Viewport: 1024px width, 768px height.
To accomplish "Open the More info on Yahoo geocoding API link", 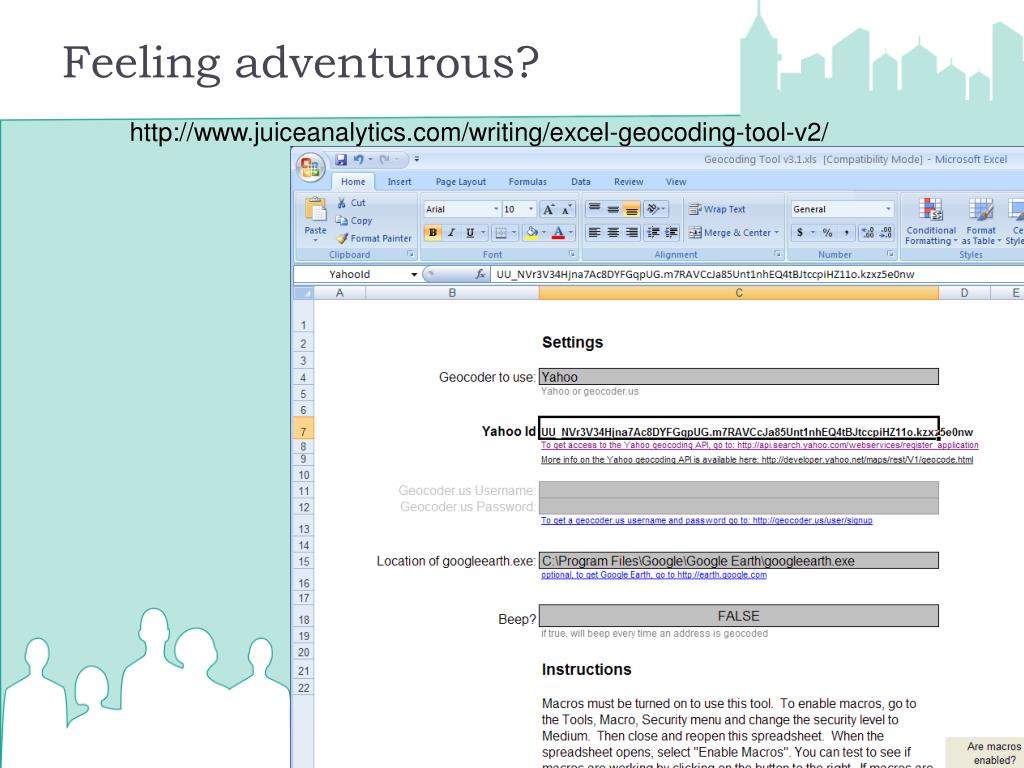I will tap(757, 460).
